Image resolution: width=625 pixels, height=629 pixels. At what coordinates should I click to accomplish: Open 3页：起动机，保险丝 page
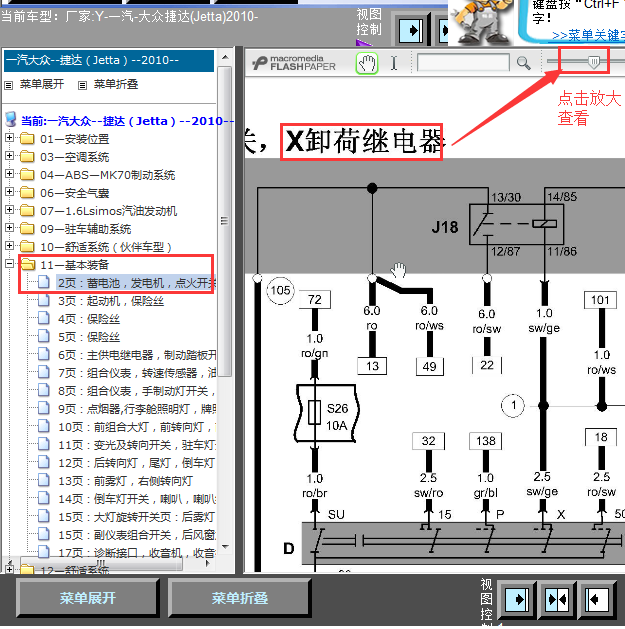(111, 301)
